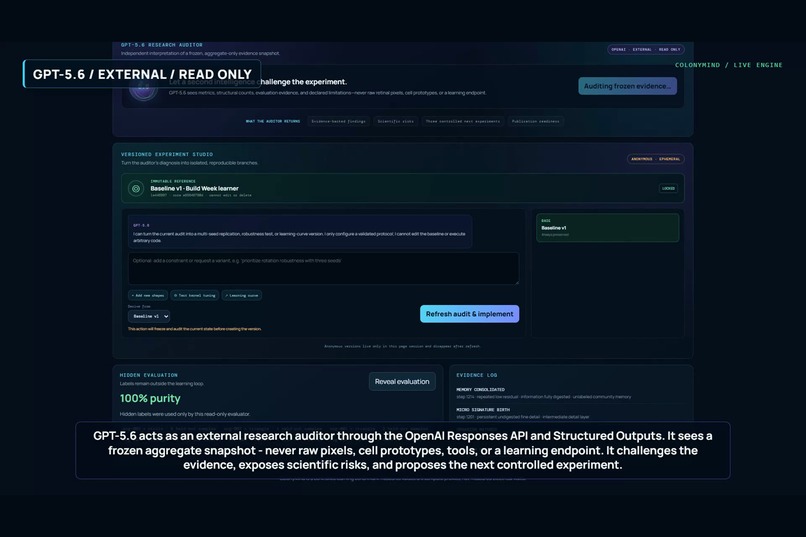The width and height of the screenshot is (806, 537).
Task: Click the Publication readiness tag
Action: [x=535, y=121]
